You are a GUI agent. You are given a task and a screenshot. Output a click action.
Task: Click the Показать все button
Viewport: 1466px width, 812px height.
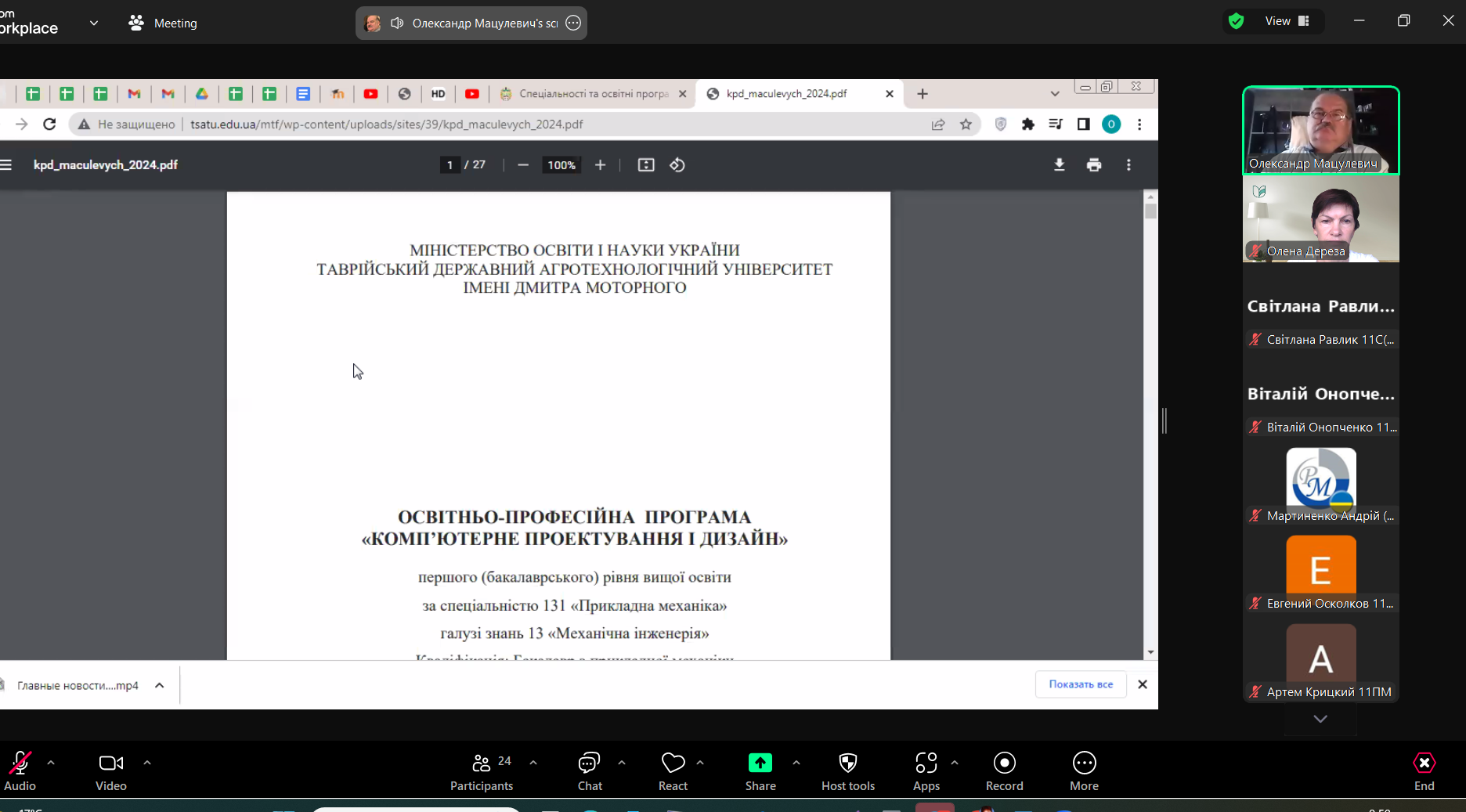click(x=1081, y=684)
